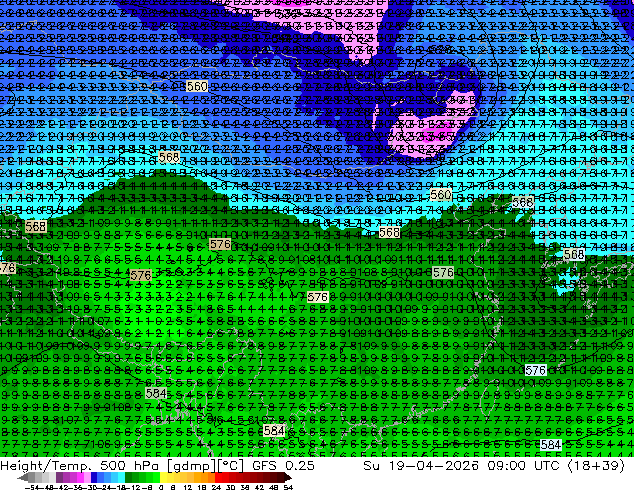634x490 pixels.
Task: Click the '54' legend scale maximum value
Action: pos(287,487)
